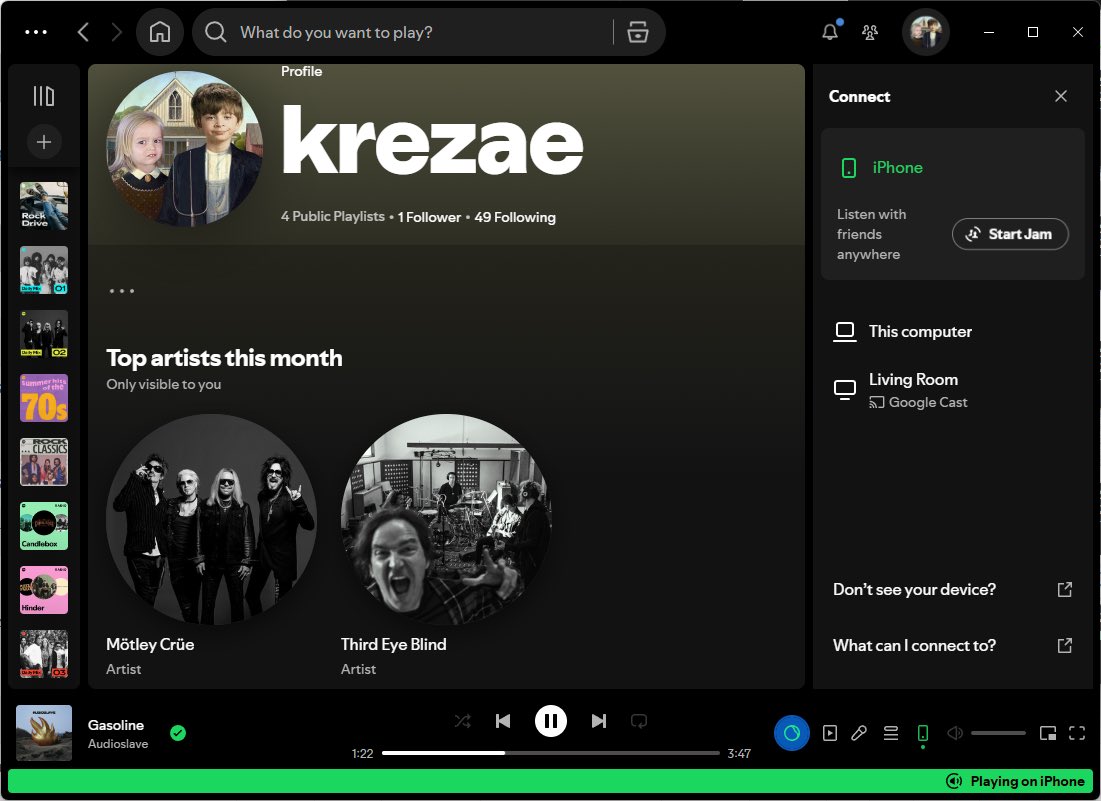
Task: Open Mötley Crüe artist image
Action: pos(211,519)
